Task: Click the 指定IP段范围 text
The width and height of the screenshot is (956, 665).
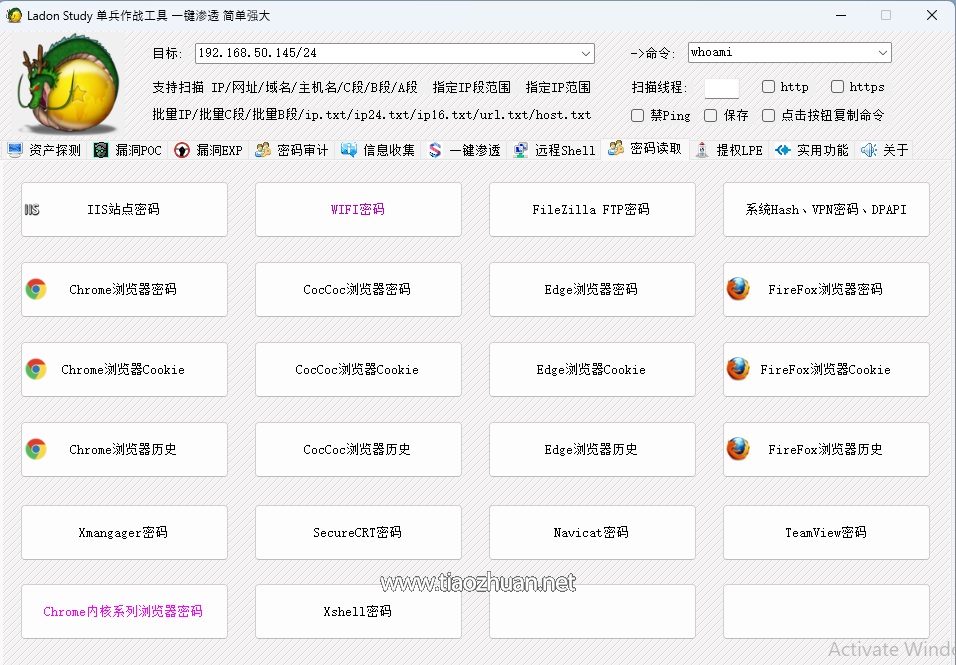Action: (471, 87)
